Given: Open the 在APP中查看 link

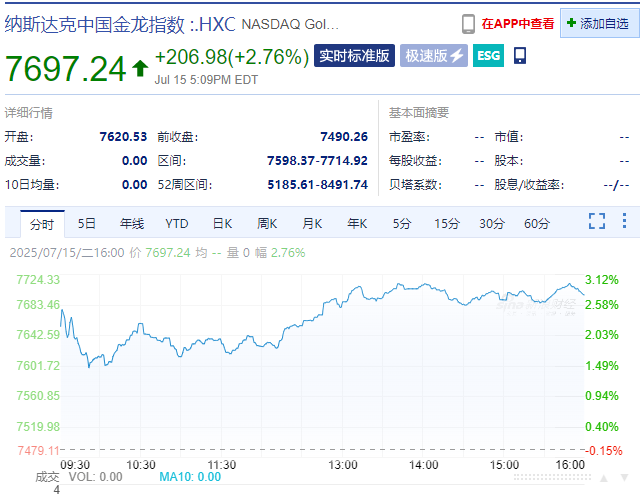Looking at the screenshot, I should [x=518, y=23].
